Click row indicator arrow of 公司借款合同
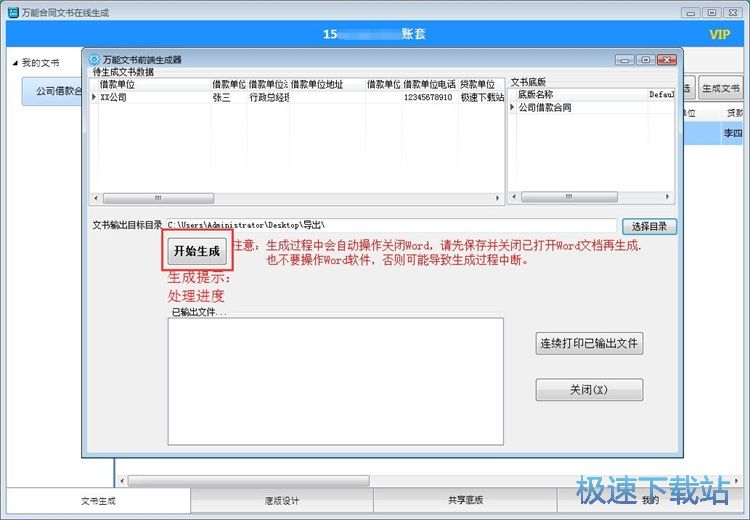 [512, 108]
